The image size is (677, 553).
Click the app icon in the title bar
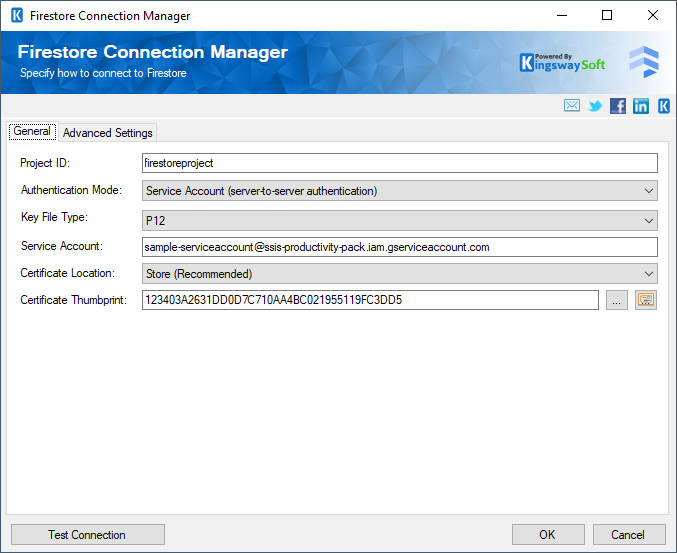17,16
